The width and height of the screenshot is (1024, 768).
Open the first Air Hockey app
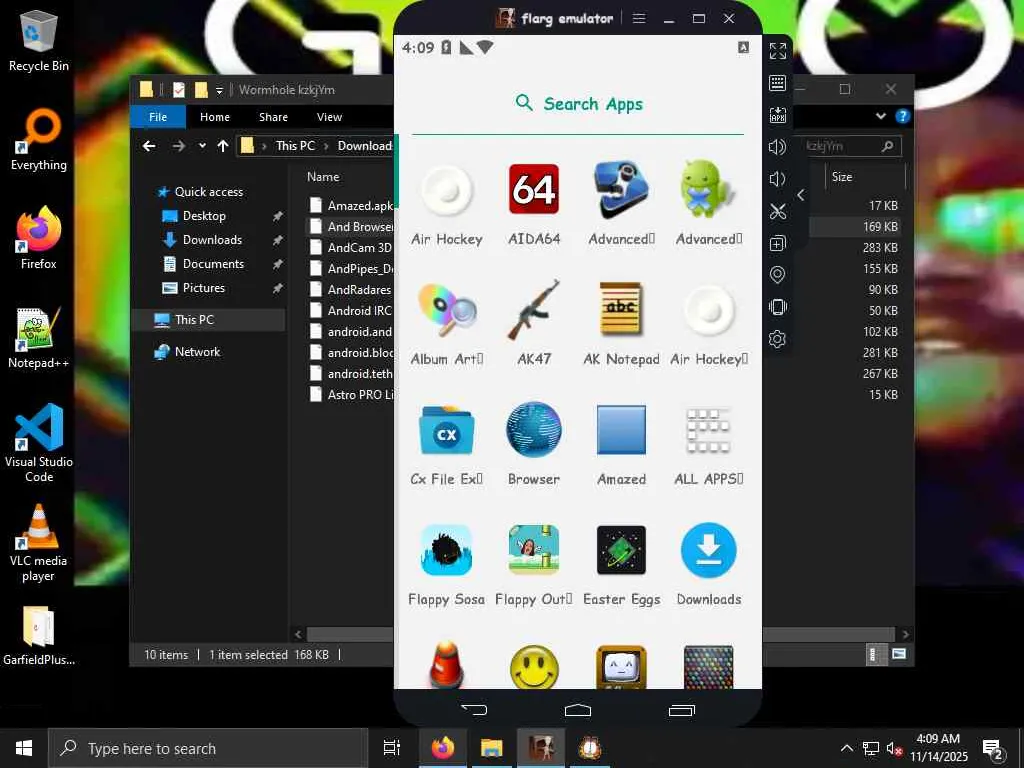coord(447,190)
